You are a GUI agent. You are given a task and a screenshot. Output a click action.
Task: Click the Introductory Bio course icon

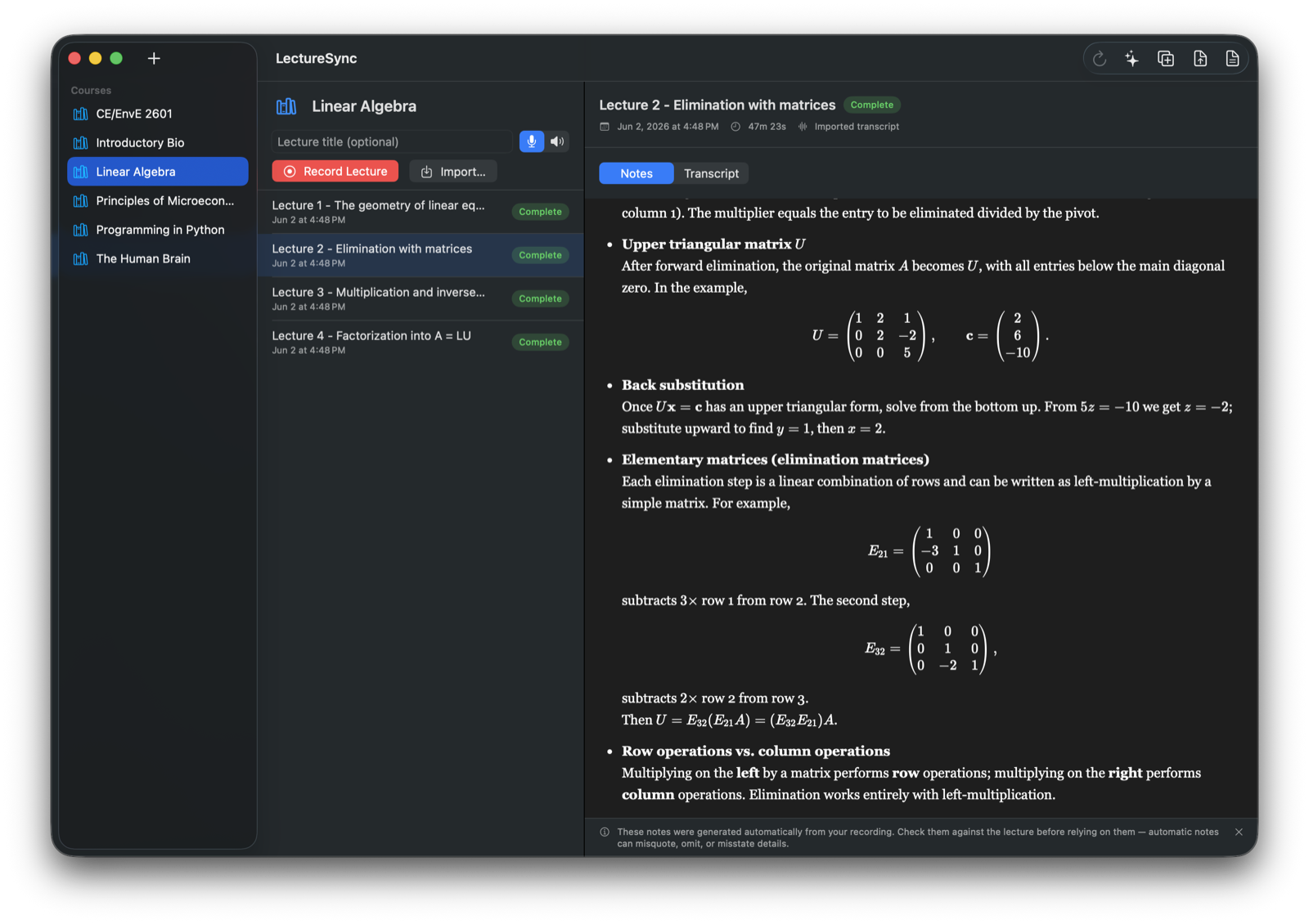pyautogui.click(x=80, y=142)
